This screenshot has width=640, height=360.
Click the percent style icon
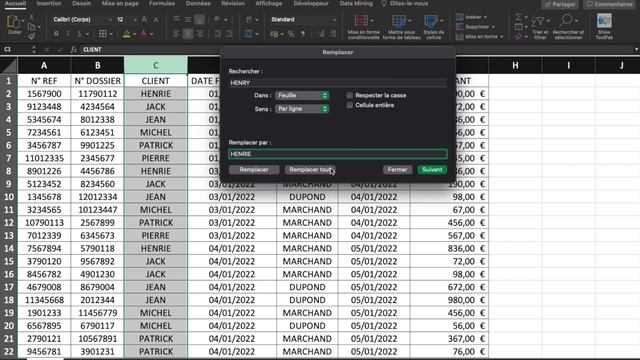coord(291,34)
